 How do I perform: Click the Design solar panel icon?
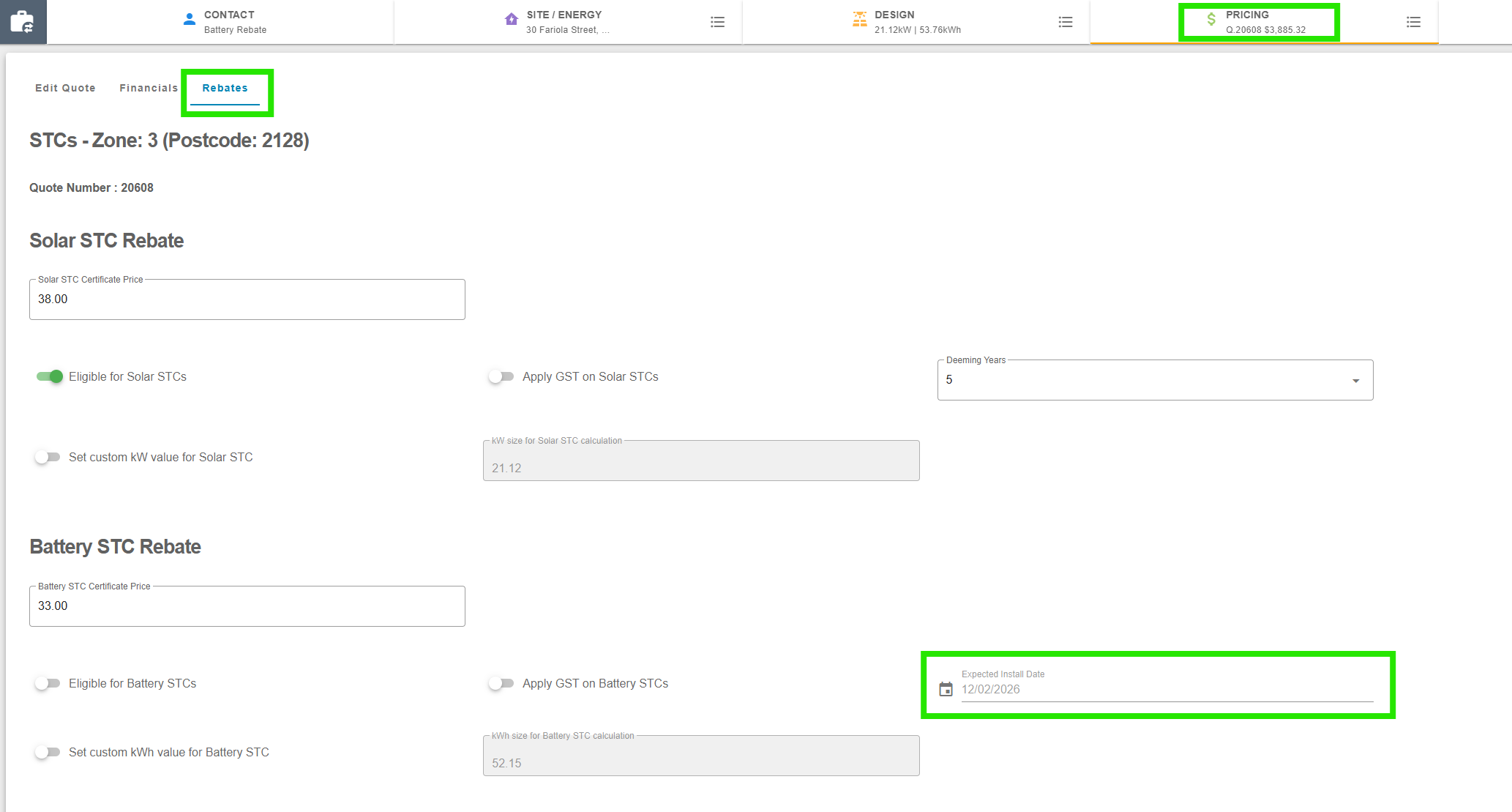[860, 20]
